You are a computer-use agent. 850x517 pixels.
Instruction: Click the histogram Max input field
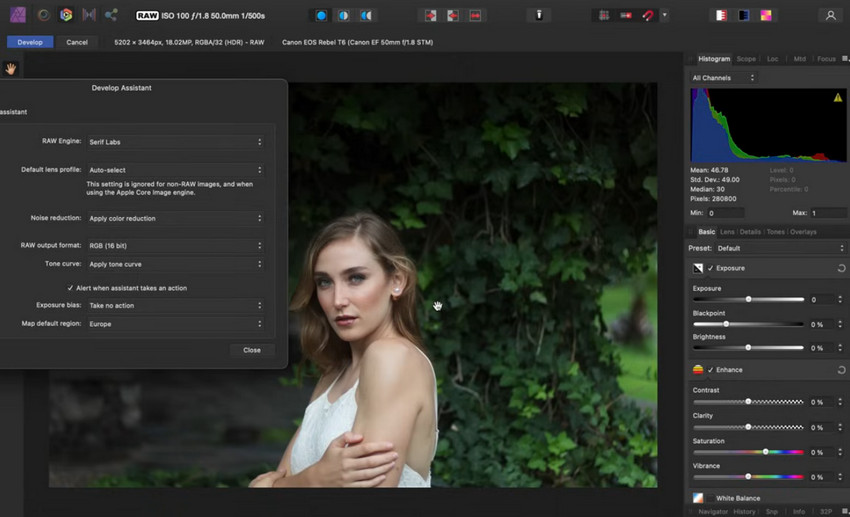coord(828,213)
